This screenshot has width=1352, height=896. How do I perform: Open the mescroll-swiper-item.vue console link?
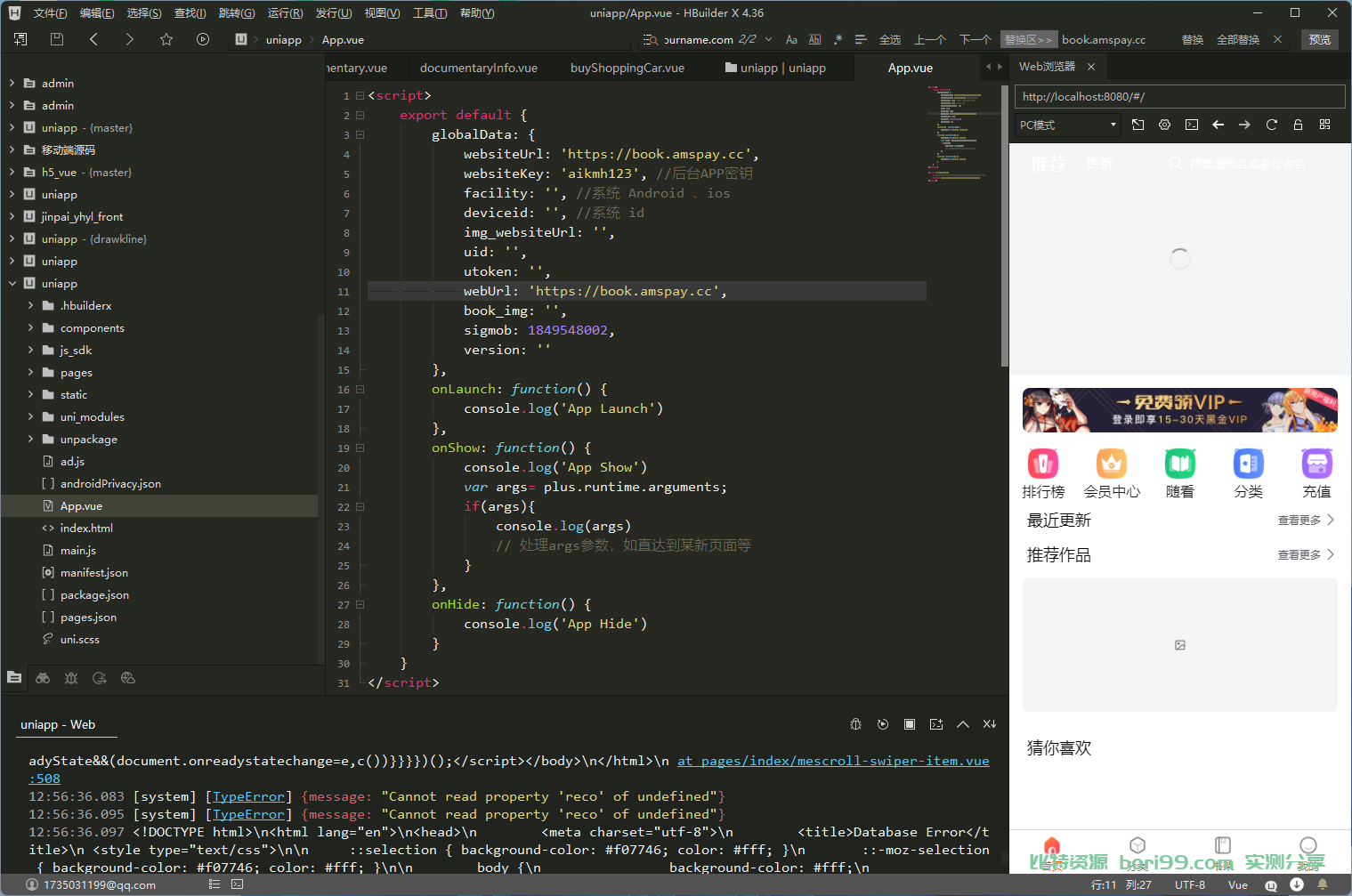click(833, 761)
